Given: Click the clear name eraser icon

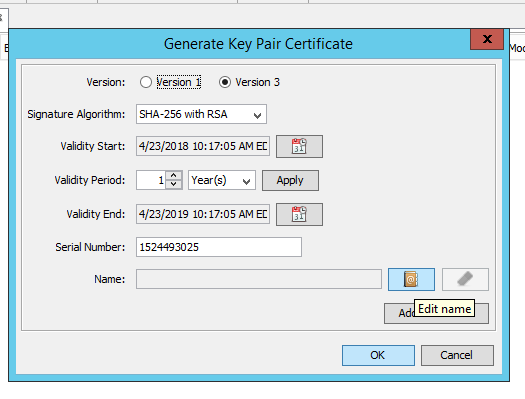Looking at the screenshot, I should (x=465, y=279).
